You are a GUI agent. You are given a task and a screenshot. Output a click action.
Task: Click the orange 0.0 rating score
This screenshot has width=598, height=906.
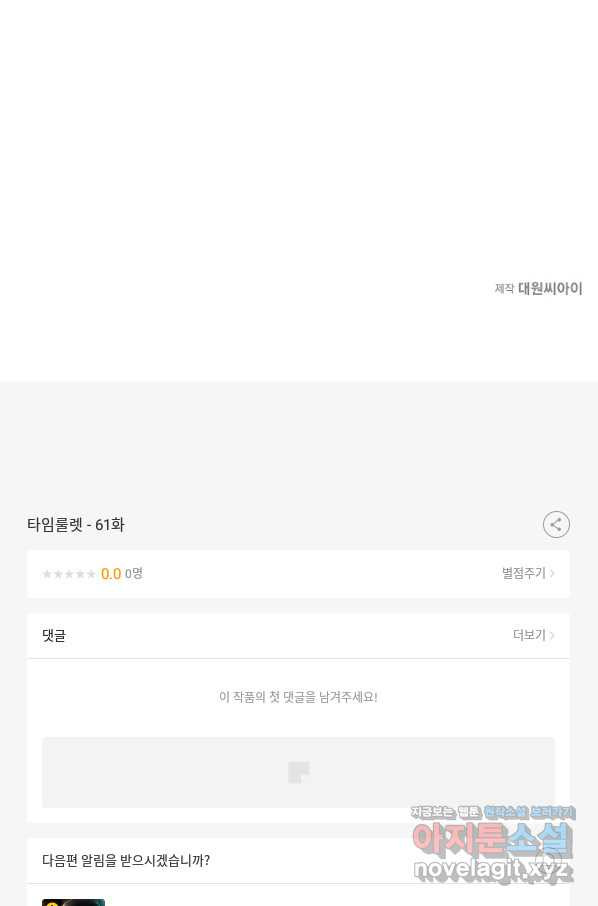(110, 574)
